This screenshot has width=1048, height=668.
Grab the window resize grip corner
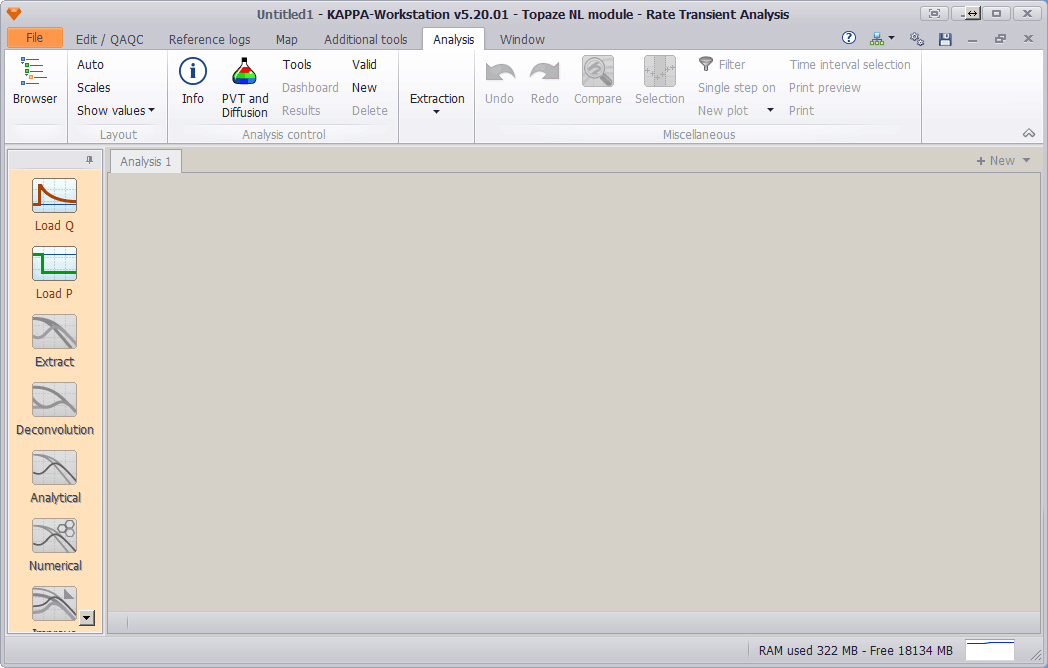click(1037, 656)
